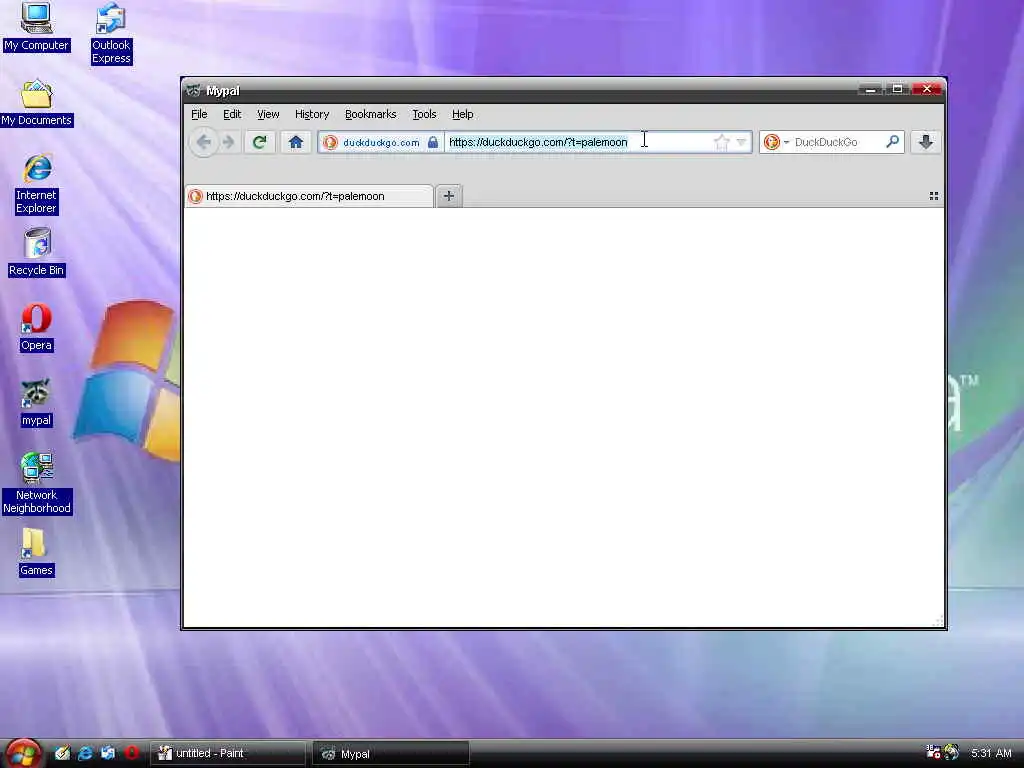This screenshot has height=768, width=1024.
Task: Select Internet Explorer desktop icon
Action: coord(37,184)
